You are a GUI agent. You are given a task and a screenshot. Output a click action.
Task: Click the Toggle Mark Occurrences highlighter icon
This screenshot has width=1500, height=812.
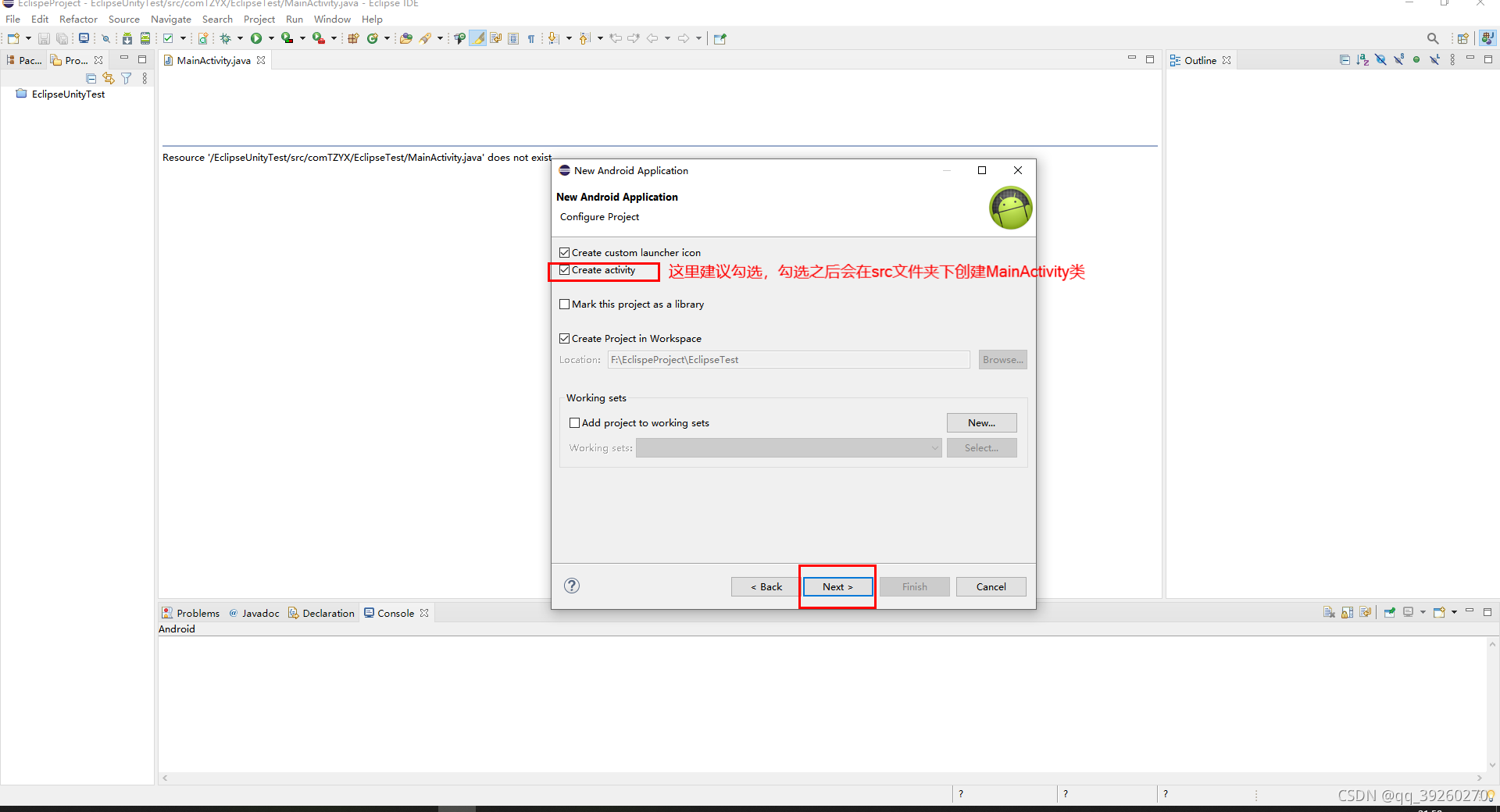(478, 38)
